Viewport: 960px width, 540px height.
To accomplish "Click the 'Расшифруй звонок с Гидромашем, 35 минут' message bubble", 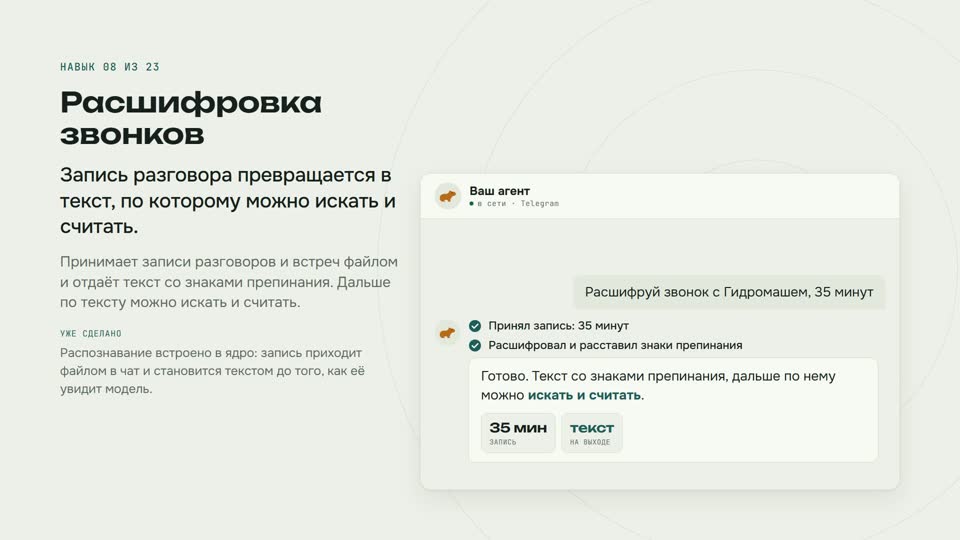I will (x=729, y=292).
